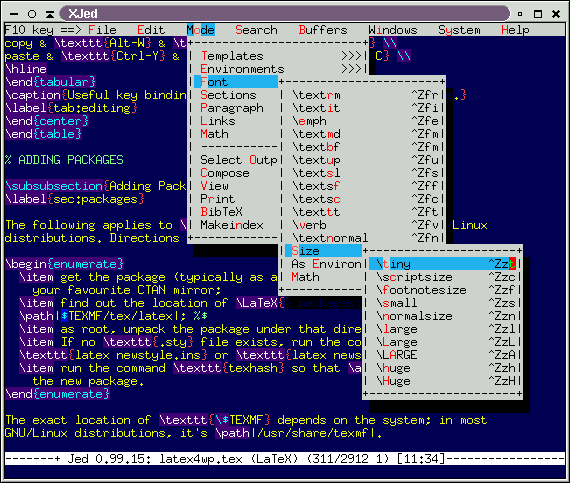Insert \emph from the Font submenu
Viewport: 570px width, 483px height.
tap(363, 121)
